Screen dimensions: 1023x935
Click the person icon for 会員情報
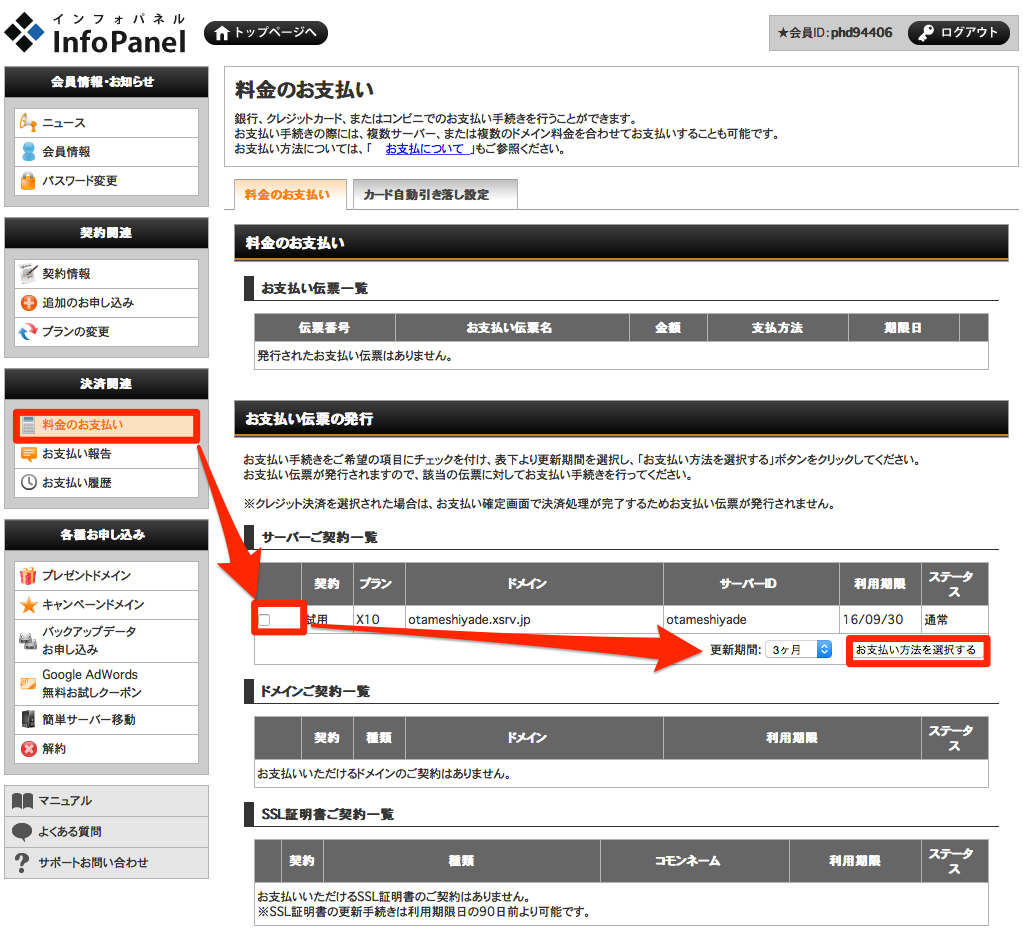(x=28, y=152)
